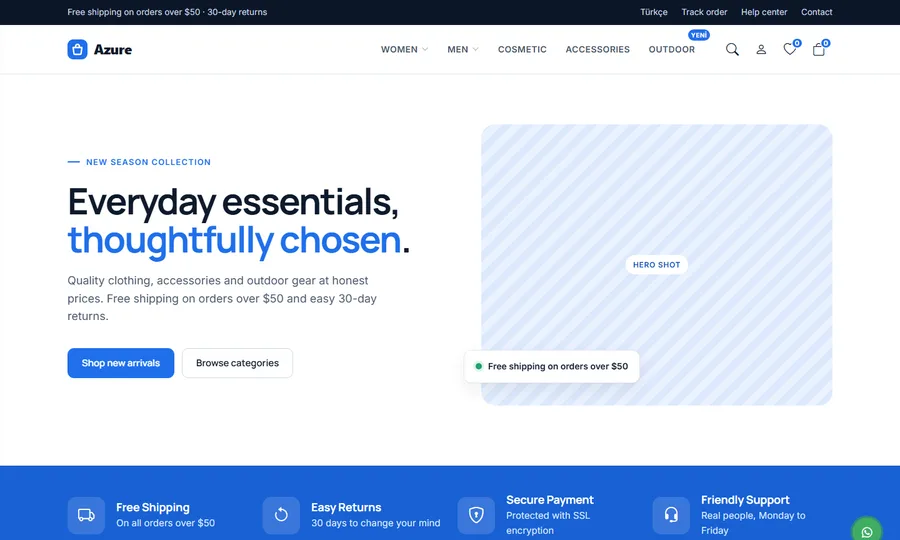Click '30 days to change your mind' text
The image size is (900, 540).
pyautogui.click(x=375, y=523)
